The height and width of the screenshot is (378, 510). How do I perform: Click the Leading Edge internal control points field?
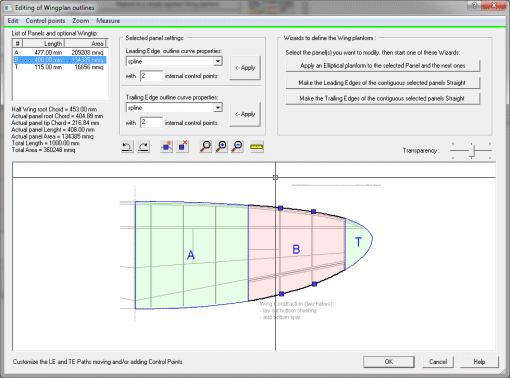[x=151, y=76]
